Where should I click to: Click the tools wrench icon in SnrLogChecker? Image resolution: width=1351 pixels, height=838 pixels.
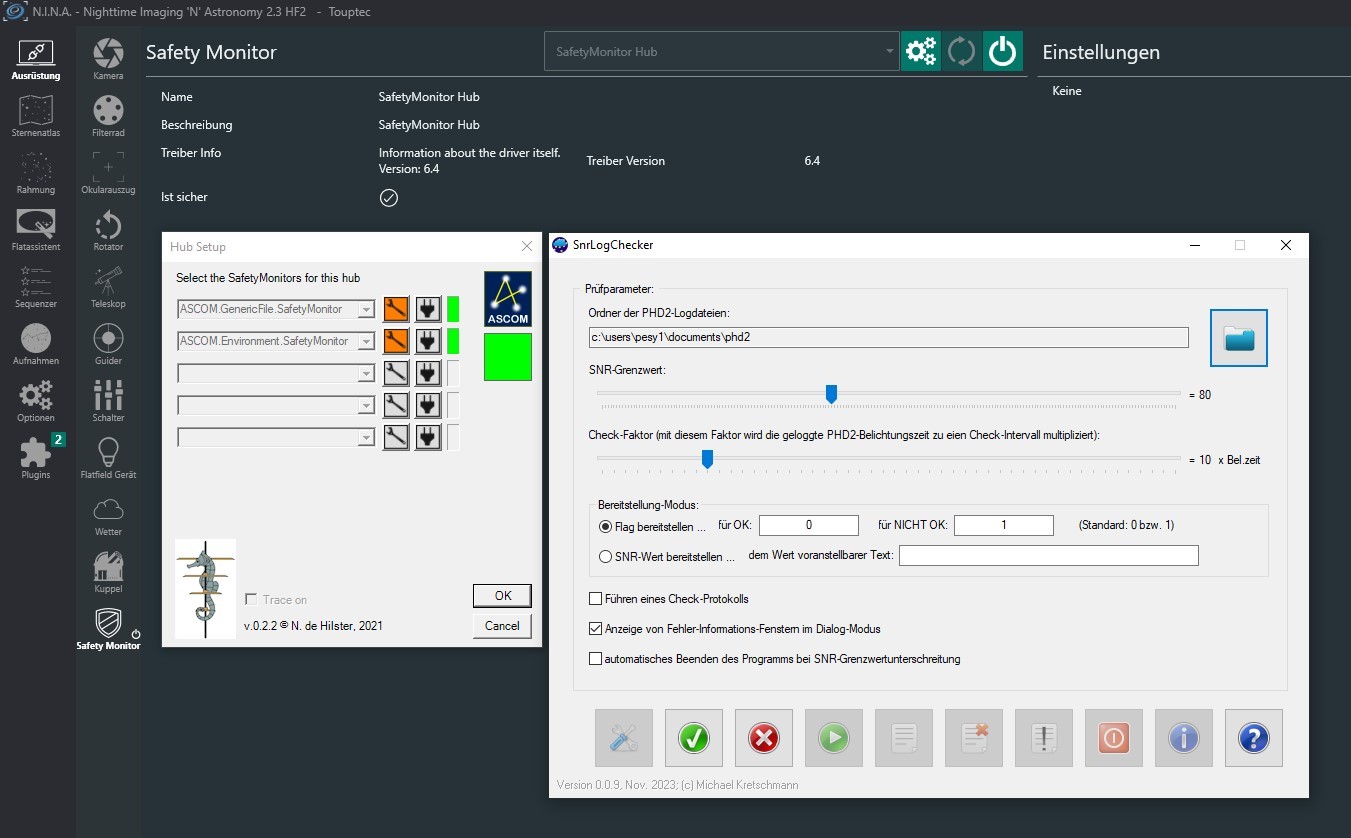[624, 738]
